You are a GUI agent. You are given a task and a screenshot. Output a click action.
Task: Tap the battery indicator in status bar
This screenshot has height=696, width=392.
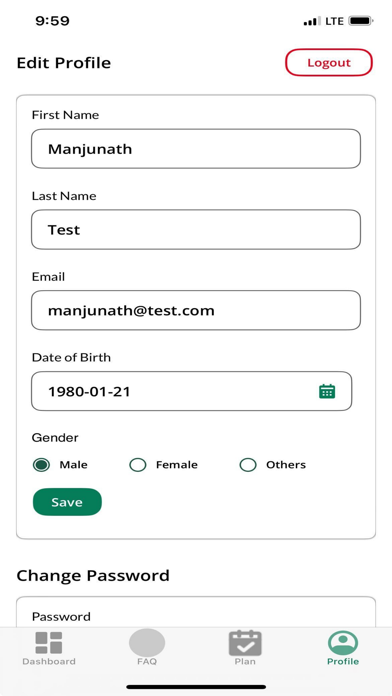360,21
